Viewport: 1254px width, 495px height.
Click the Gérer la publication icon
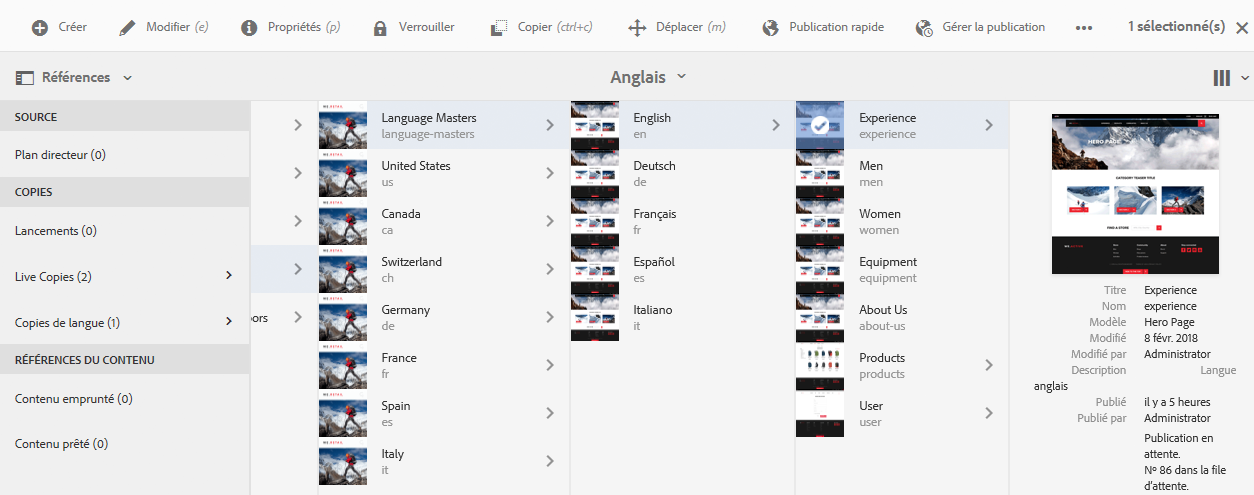click(x=924, y=28)
